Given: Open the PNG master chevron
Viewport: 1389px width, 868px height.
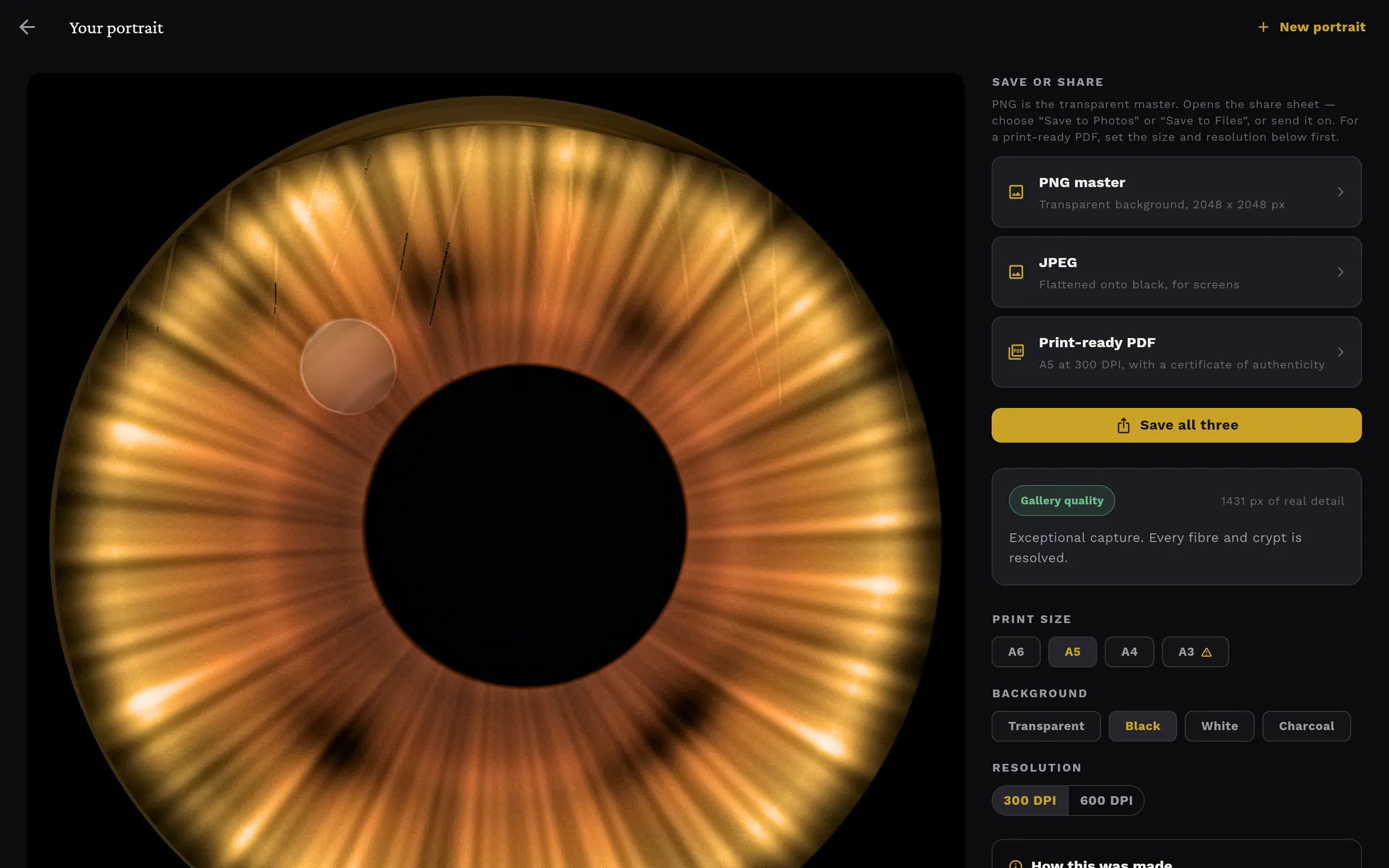Looking at the screenshot, I should coord(1340,192).
